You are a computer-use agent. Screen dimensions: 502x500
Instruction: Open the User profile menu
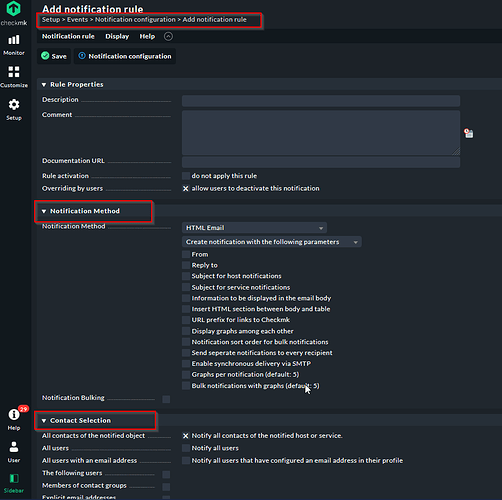14,452
